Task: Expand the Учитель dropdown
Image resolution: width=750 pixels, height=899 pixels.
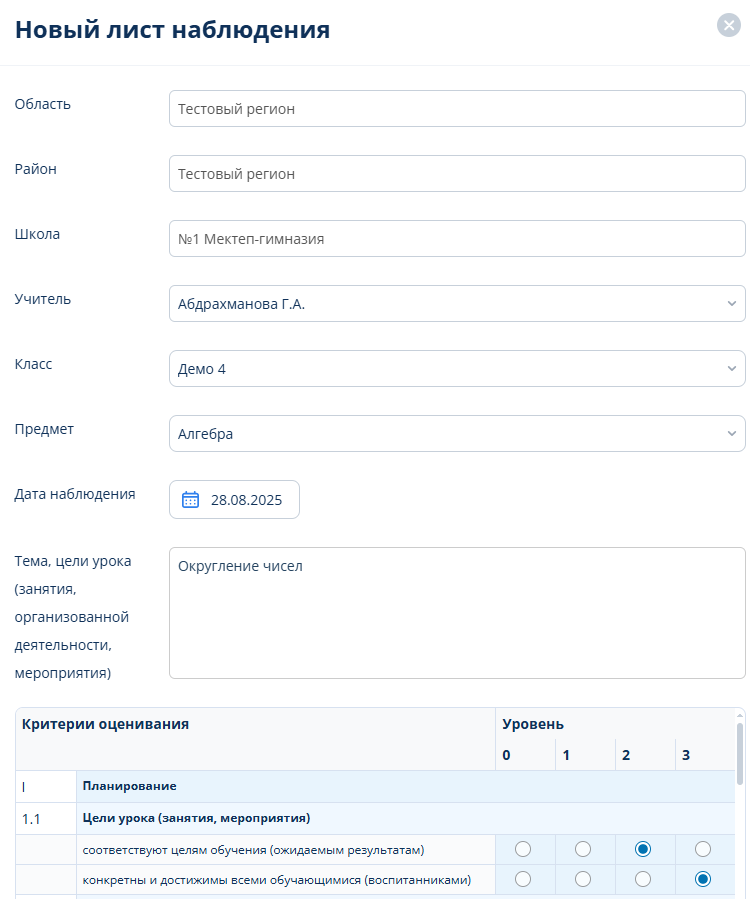Action: [x=457, y=304]
